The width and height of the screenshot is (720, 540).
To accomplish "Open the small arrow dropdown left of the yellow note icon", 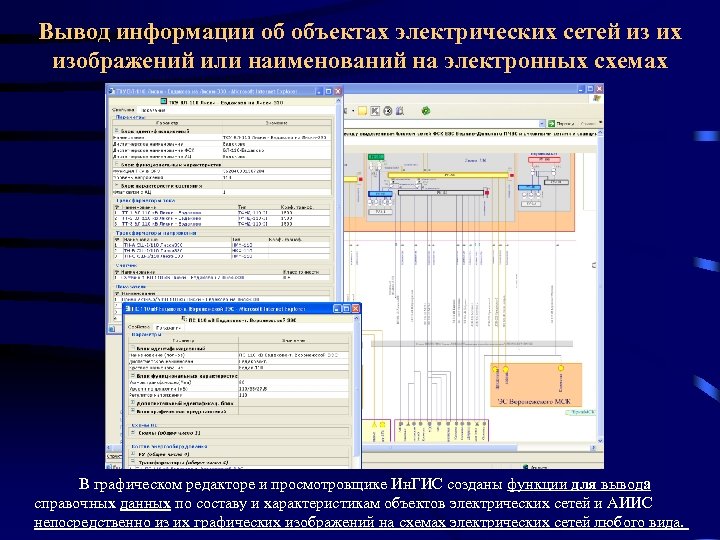I will 353,111.
